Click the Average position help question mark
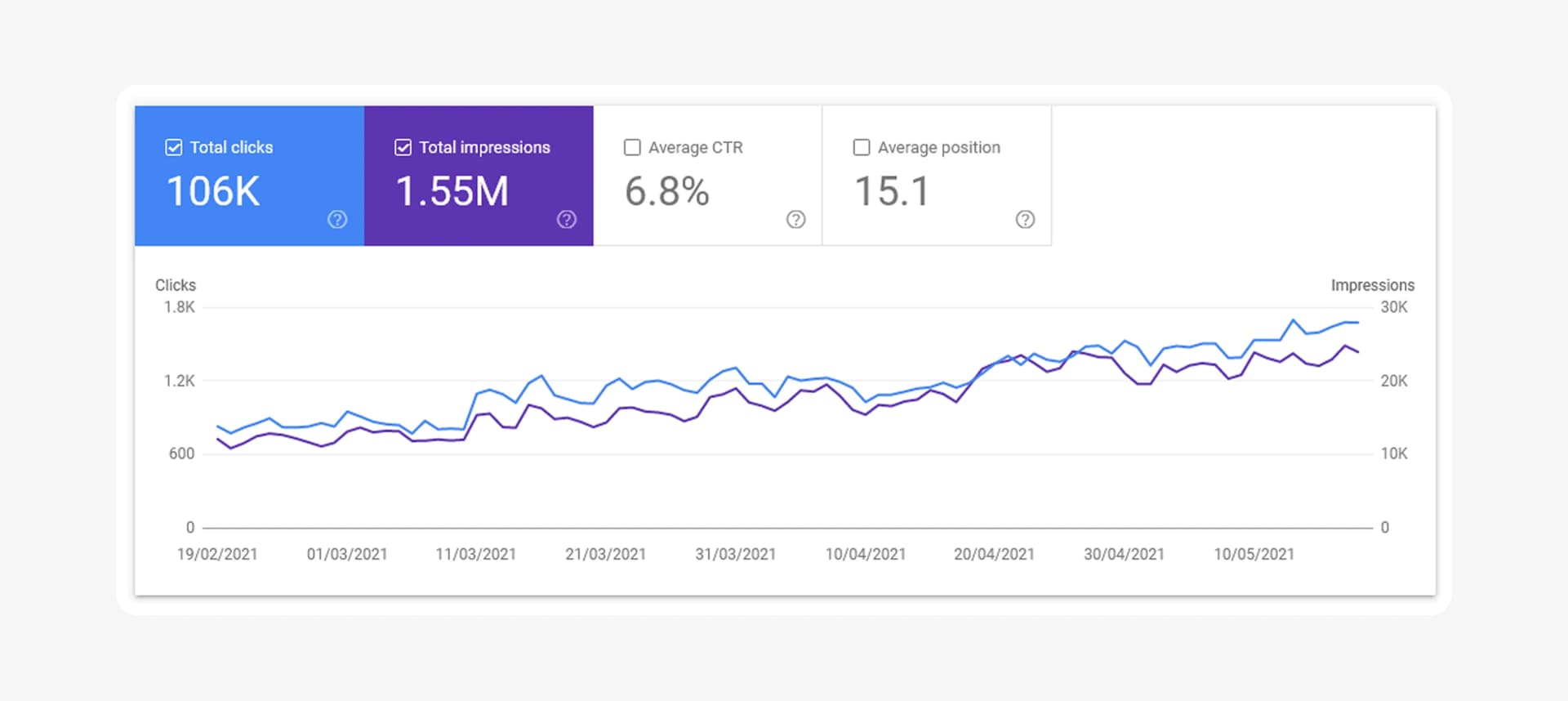The width and height of the screenshot is (1568, 701). tap(1025, 219)
